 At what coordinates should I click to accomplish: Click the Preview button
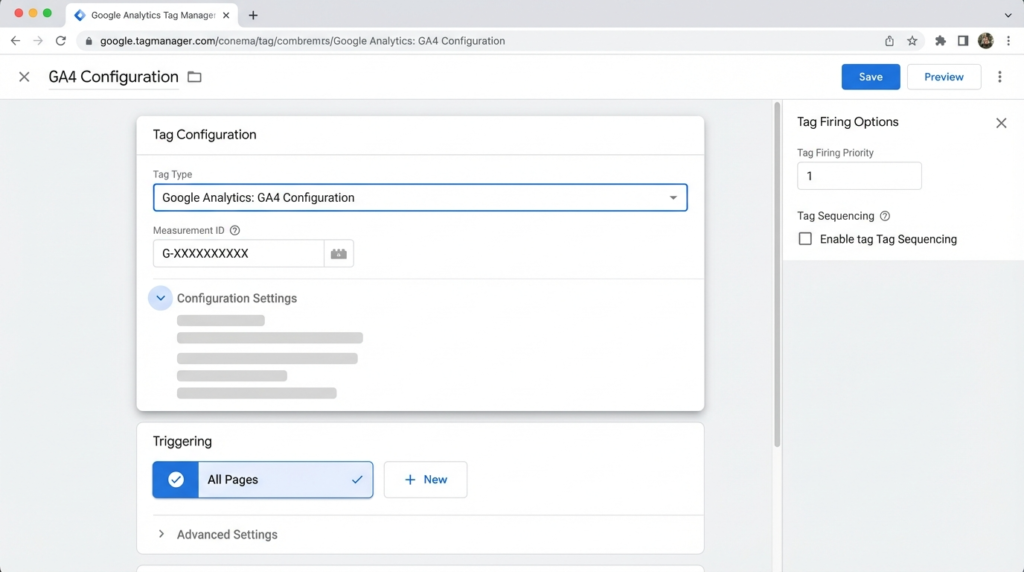click(943, 77)
